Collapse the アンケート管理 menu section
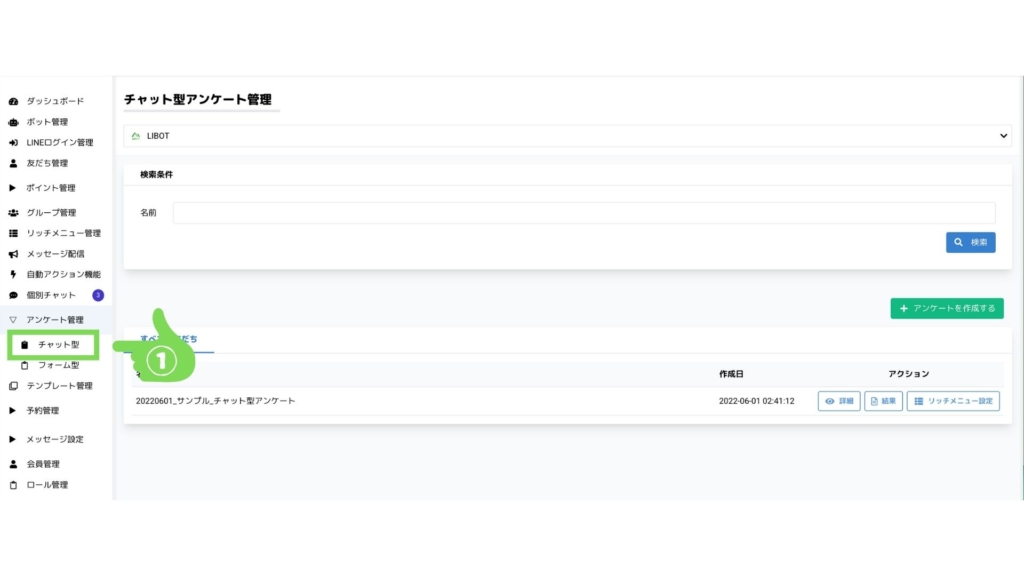1024x576 pixels. (x=54, y=320)
